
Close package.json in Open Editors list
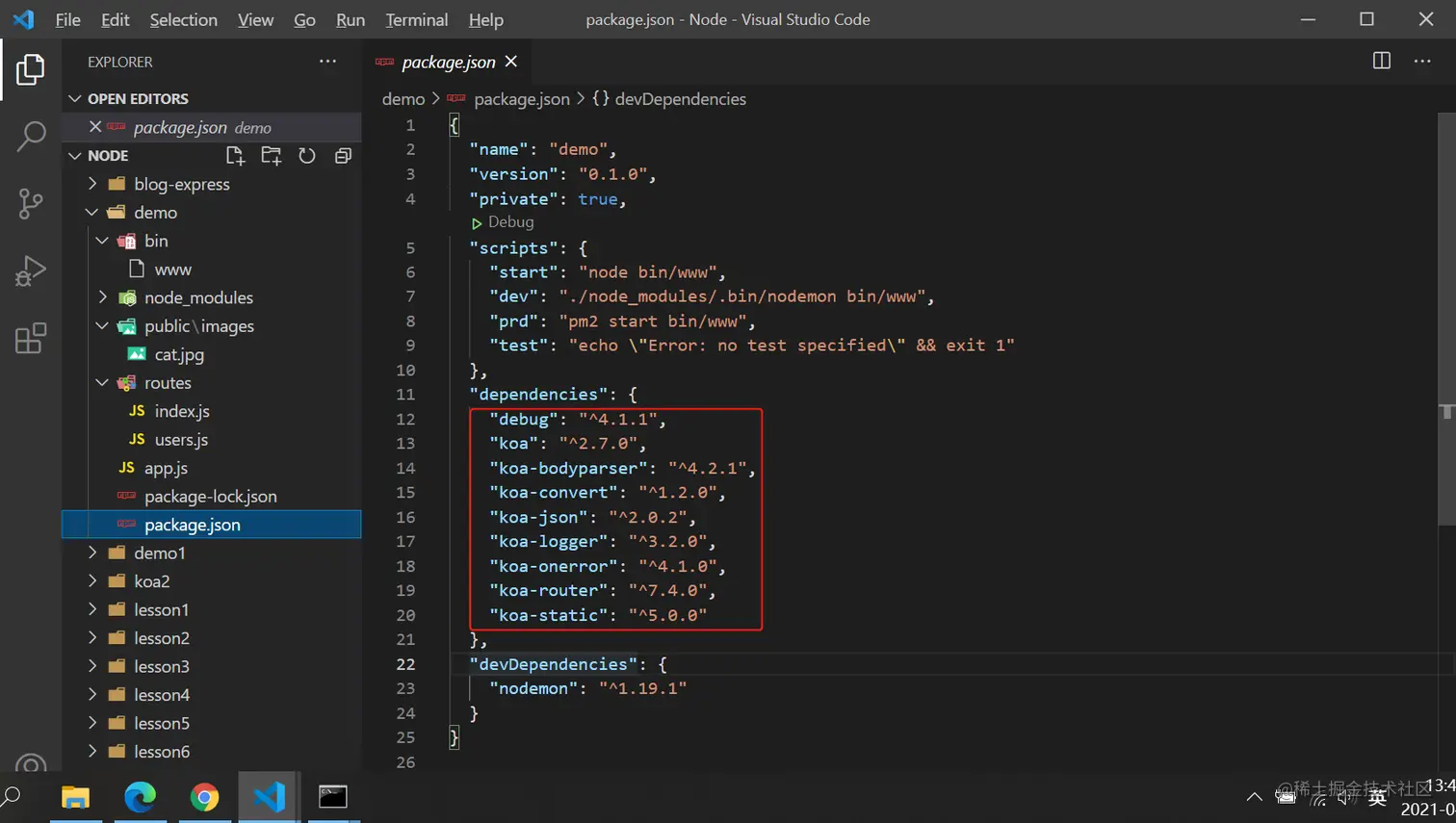click(x=95, y=127)
